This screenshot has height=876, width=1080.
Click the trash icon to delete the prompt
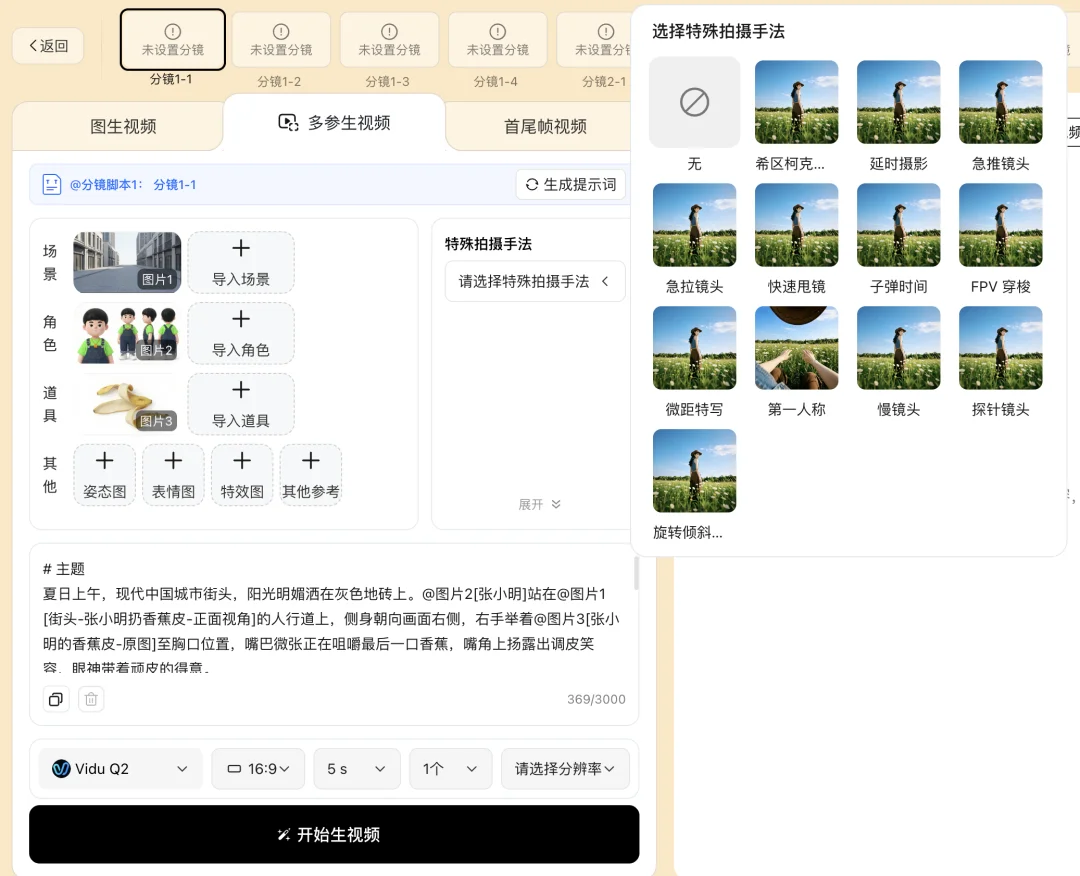point(91,699)
